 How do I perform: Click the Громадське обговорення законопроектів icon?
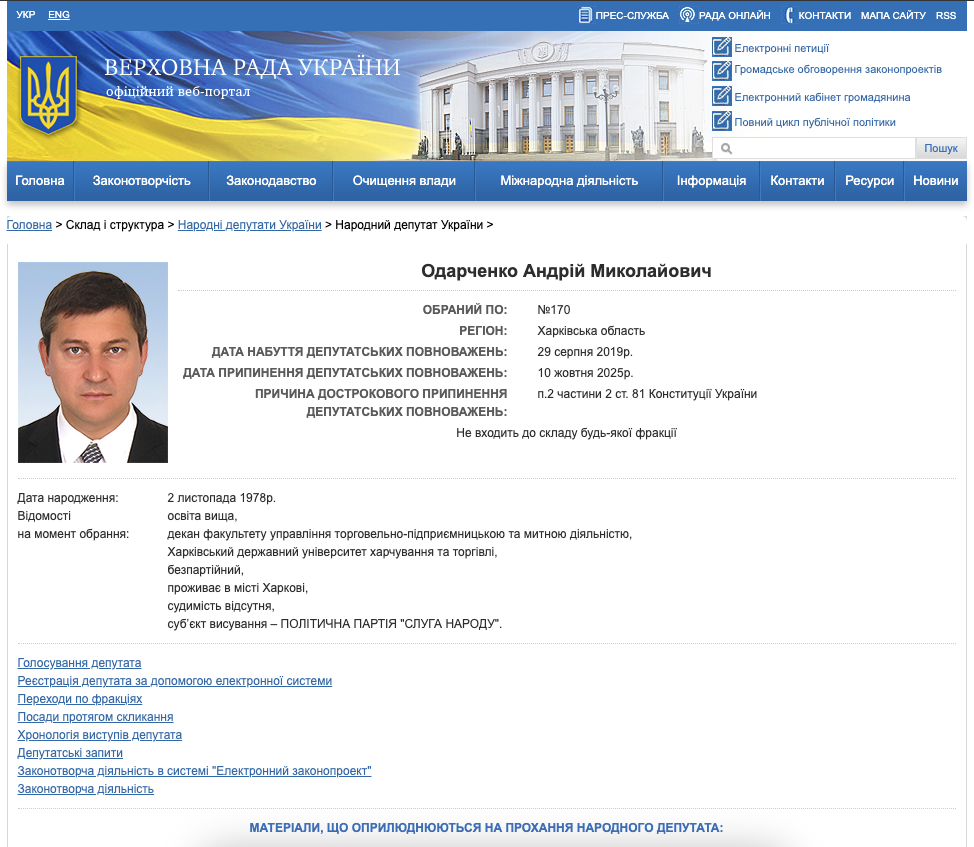[722, 70]
